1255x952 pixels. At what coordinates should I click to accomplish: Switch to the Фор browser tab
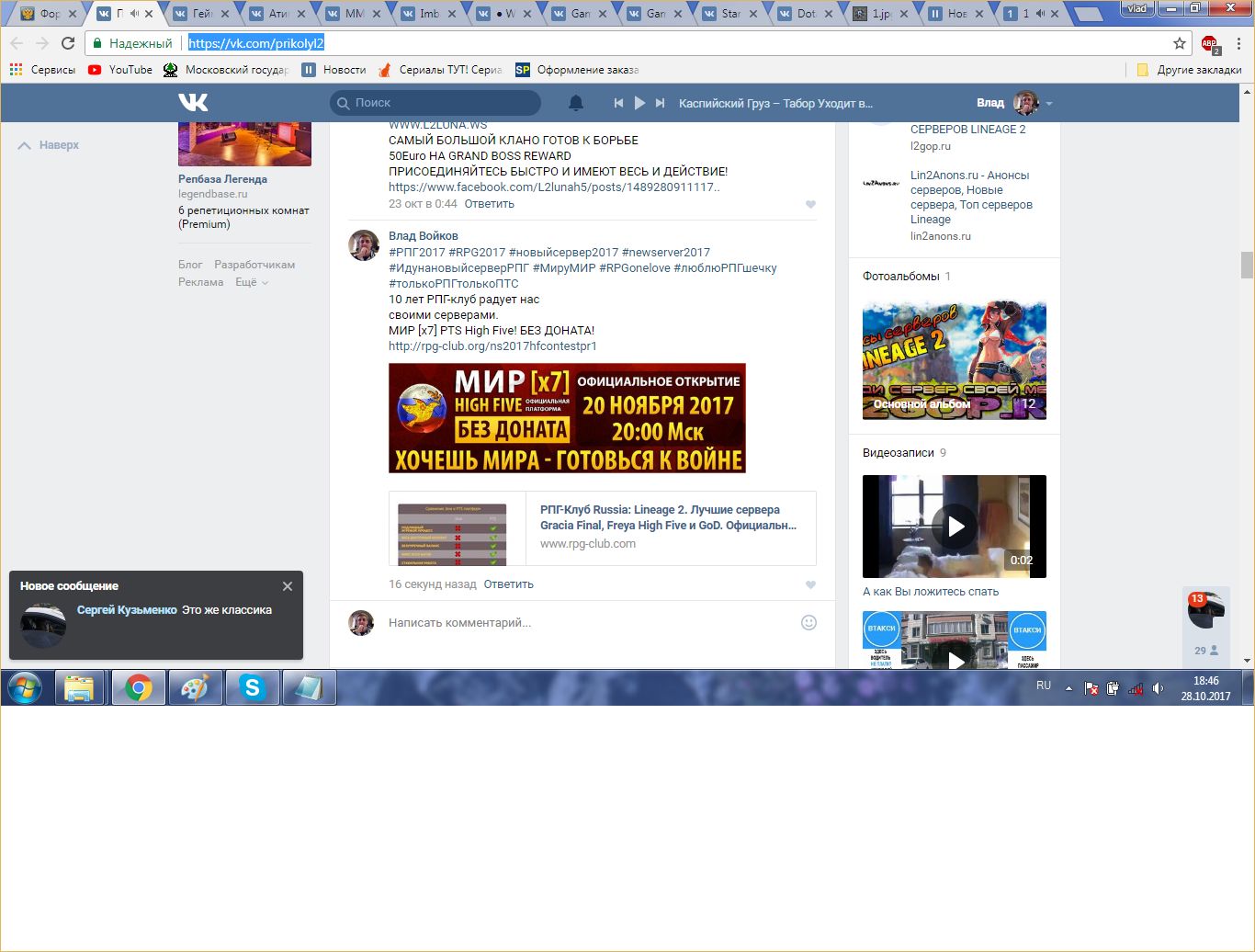[x=50, y=14]
